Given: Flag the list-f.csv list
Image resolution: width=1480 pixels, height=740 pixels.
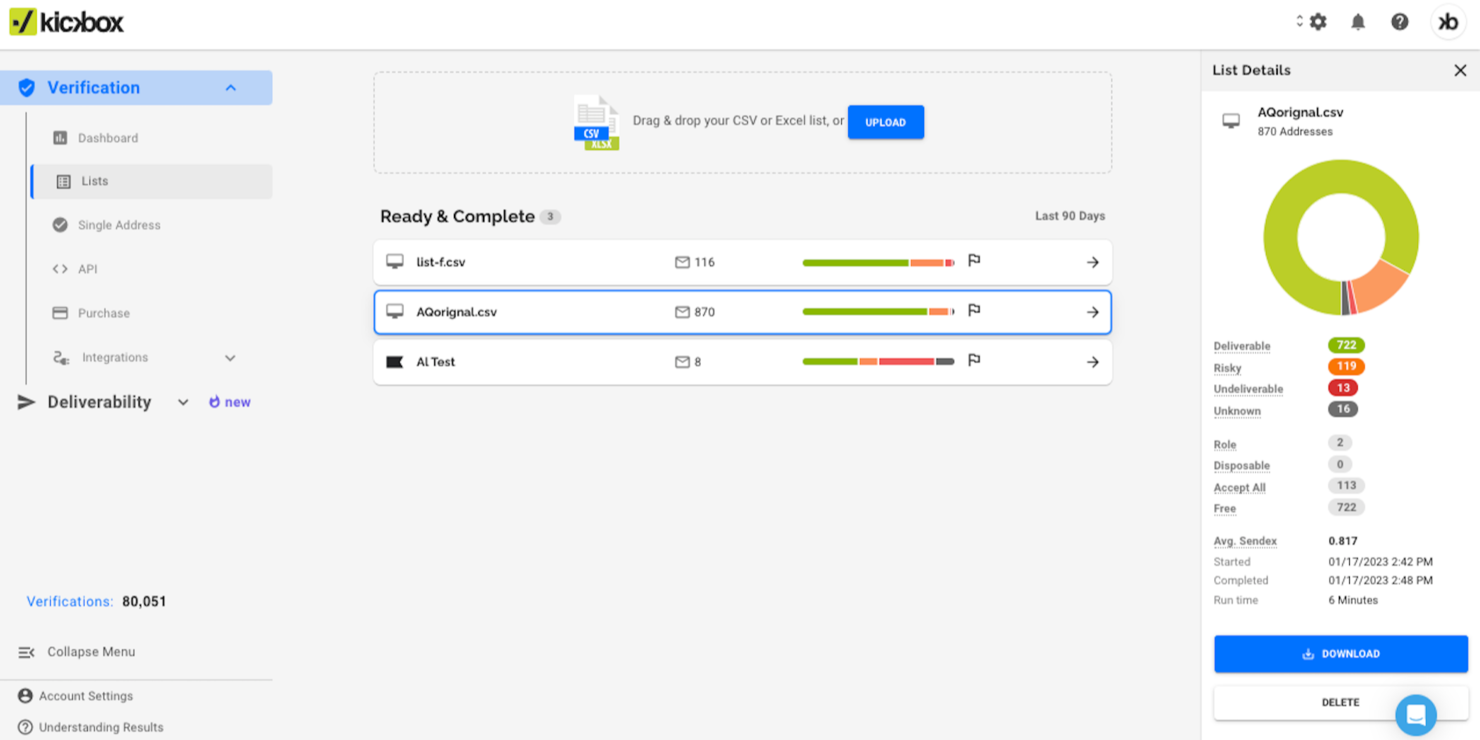Looking at the screenshot, I should pyautogui.click(x=974, y=261).
